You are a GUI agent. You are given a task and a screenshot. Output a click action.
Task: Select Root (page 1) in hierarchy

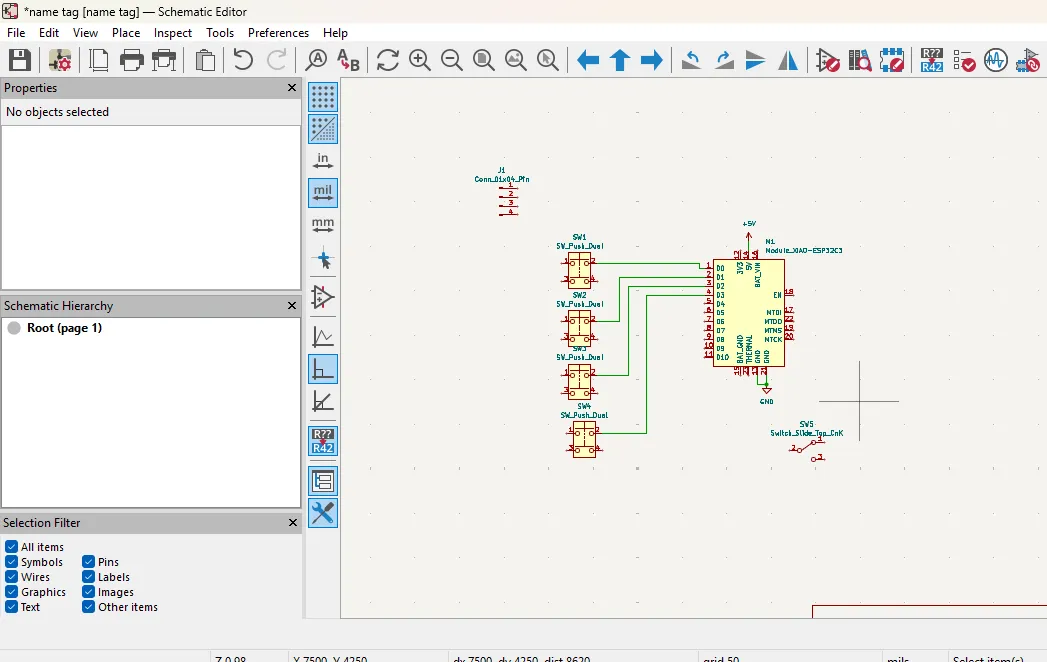tap(64, 328)
